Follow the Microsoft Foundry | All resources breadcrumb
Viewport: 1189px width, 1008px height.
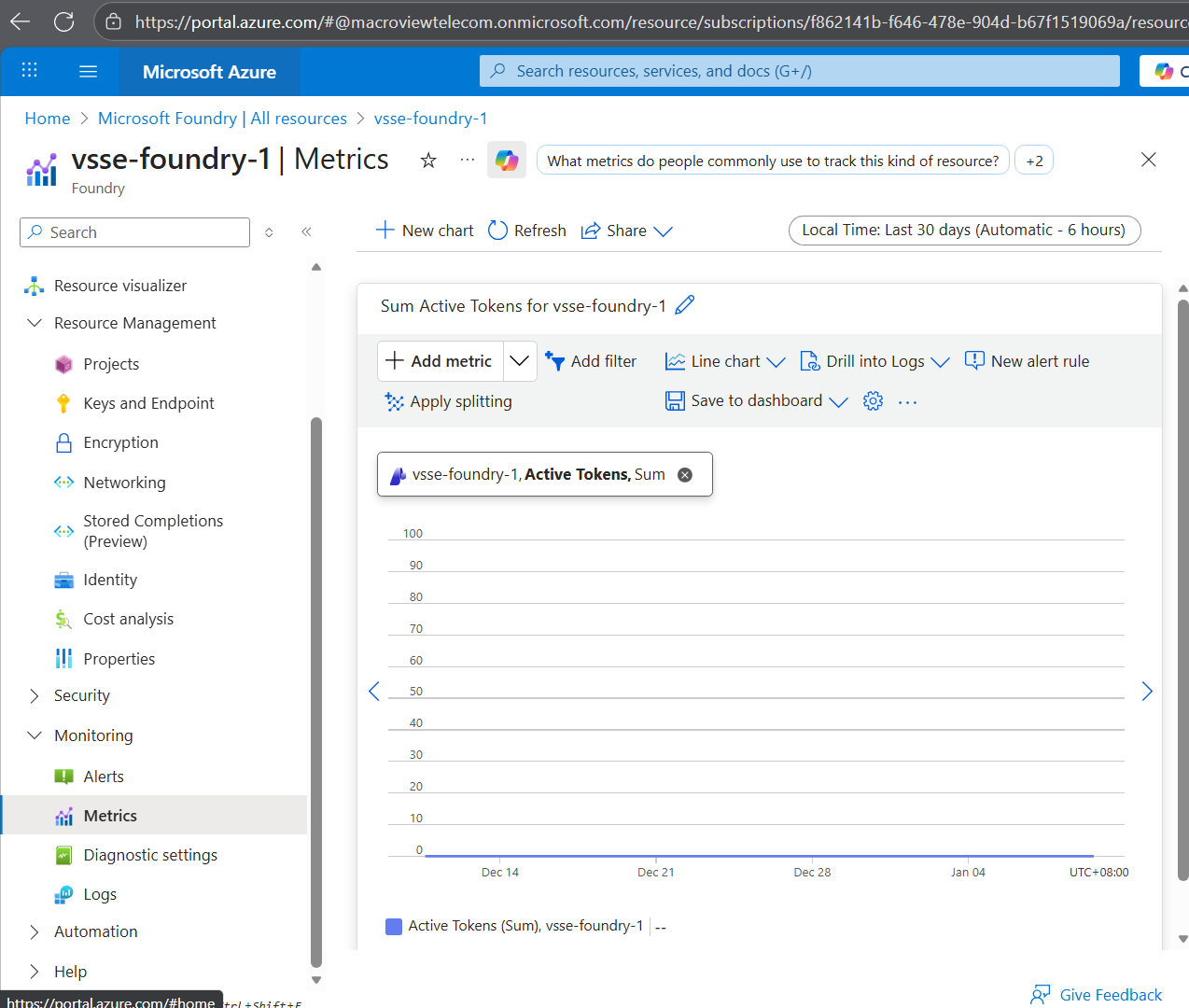222,118
